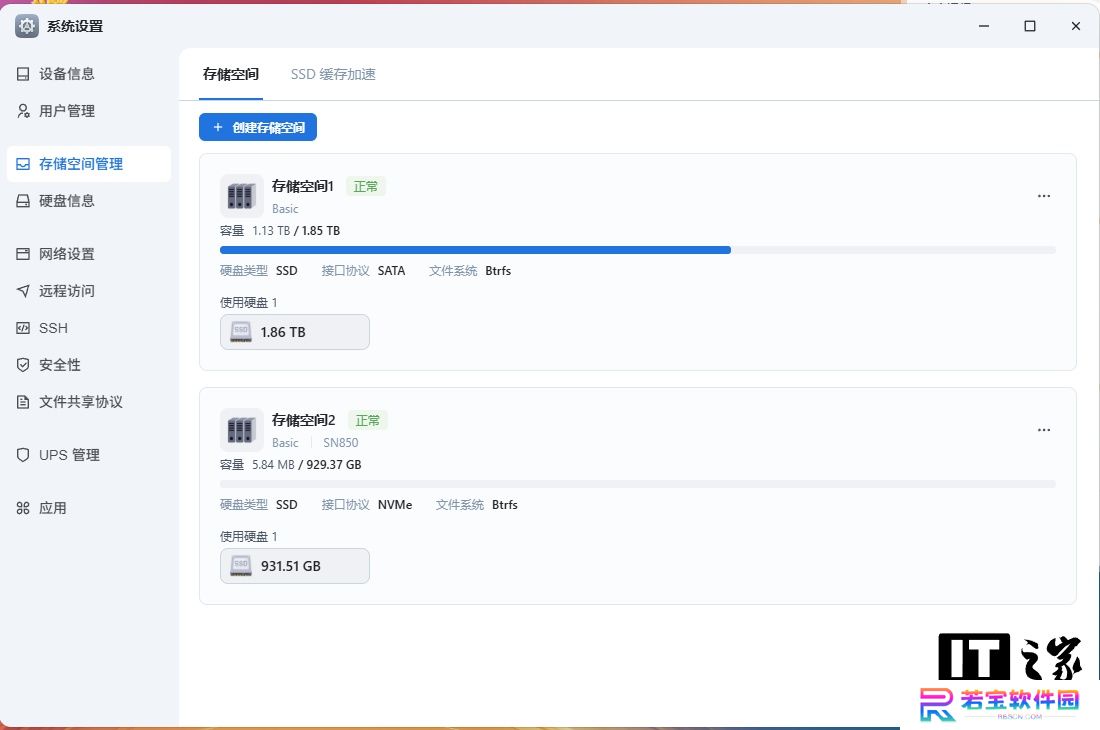
Task: Click the SN850 label
Action: click(x=340, y=442)
